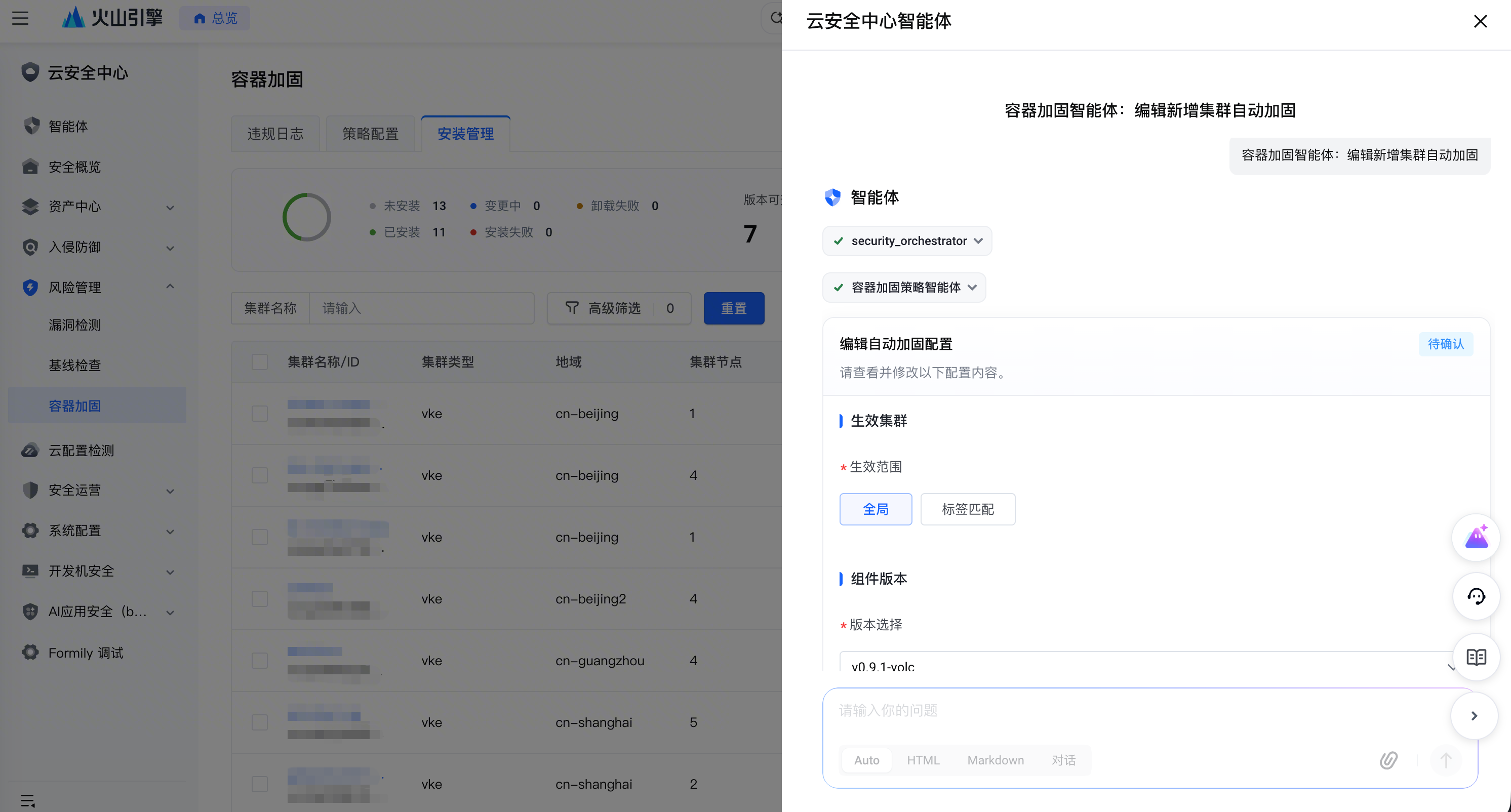Open the customer service headset icon

[1476, 596]
